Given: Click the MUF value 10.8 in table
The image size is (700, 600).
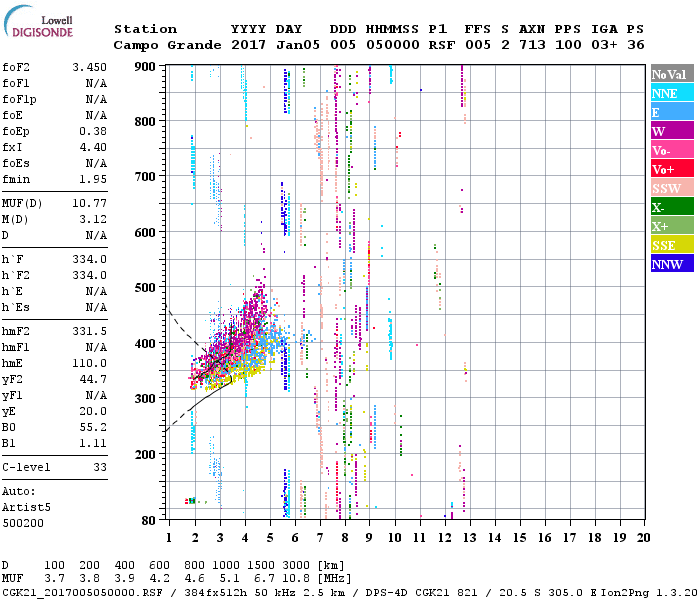Looking at the screenshot, I should (296, 579).
